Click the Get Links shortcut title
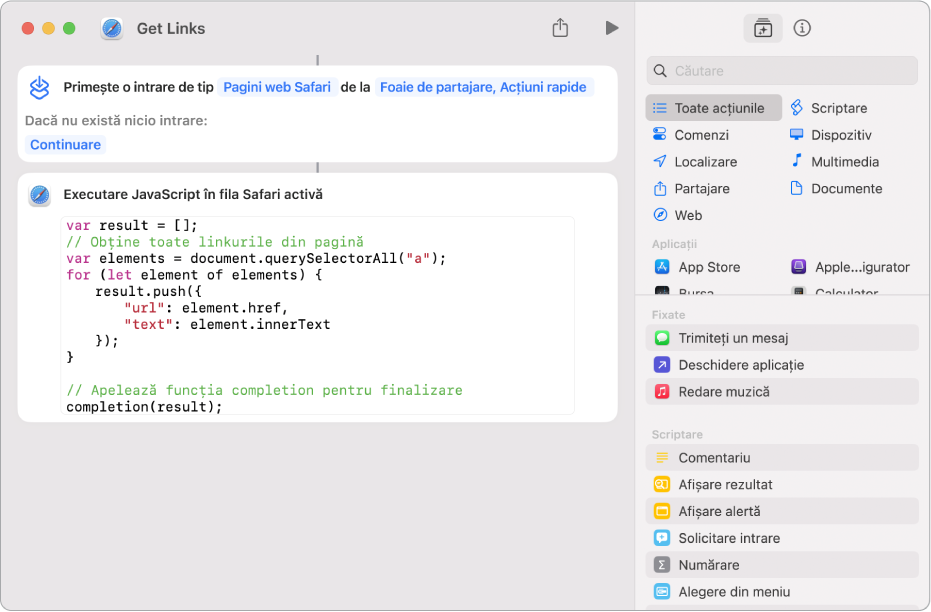The height and width of the screenshot is (612, 931). 171,28
